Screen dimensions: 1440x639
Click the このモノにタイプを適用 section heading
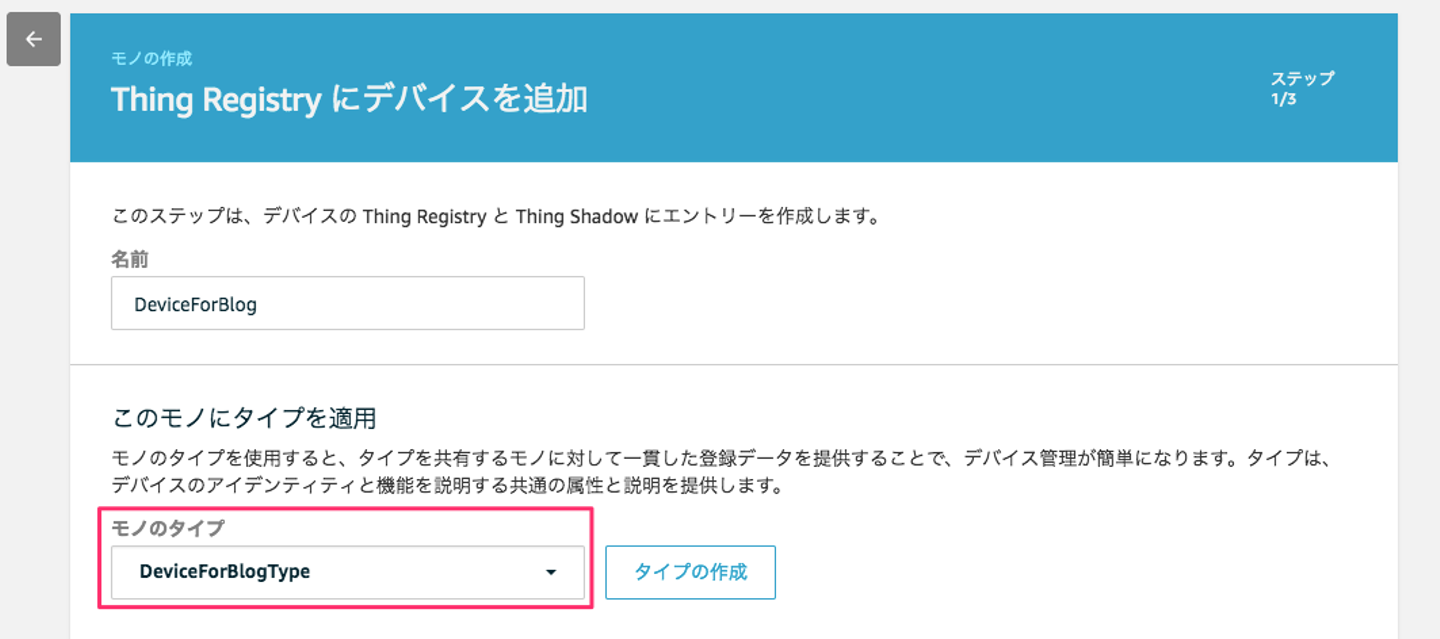click(243, 417)
